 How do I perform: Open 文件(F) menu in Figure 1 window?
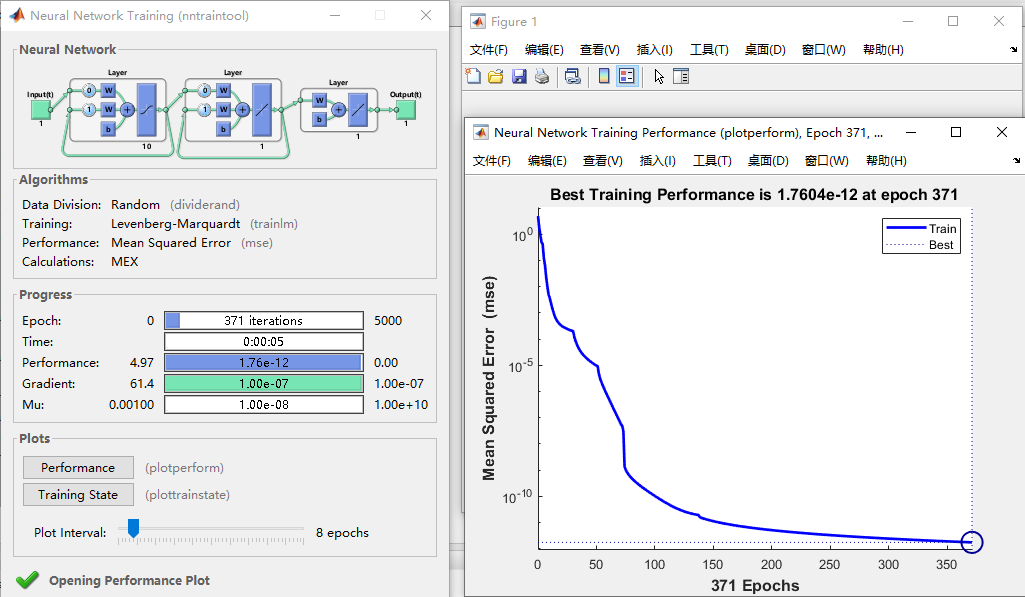point(488,50)
